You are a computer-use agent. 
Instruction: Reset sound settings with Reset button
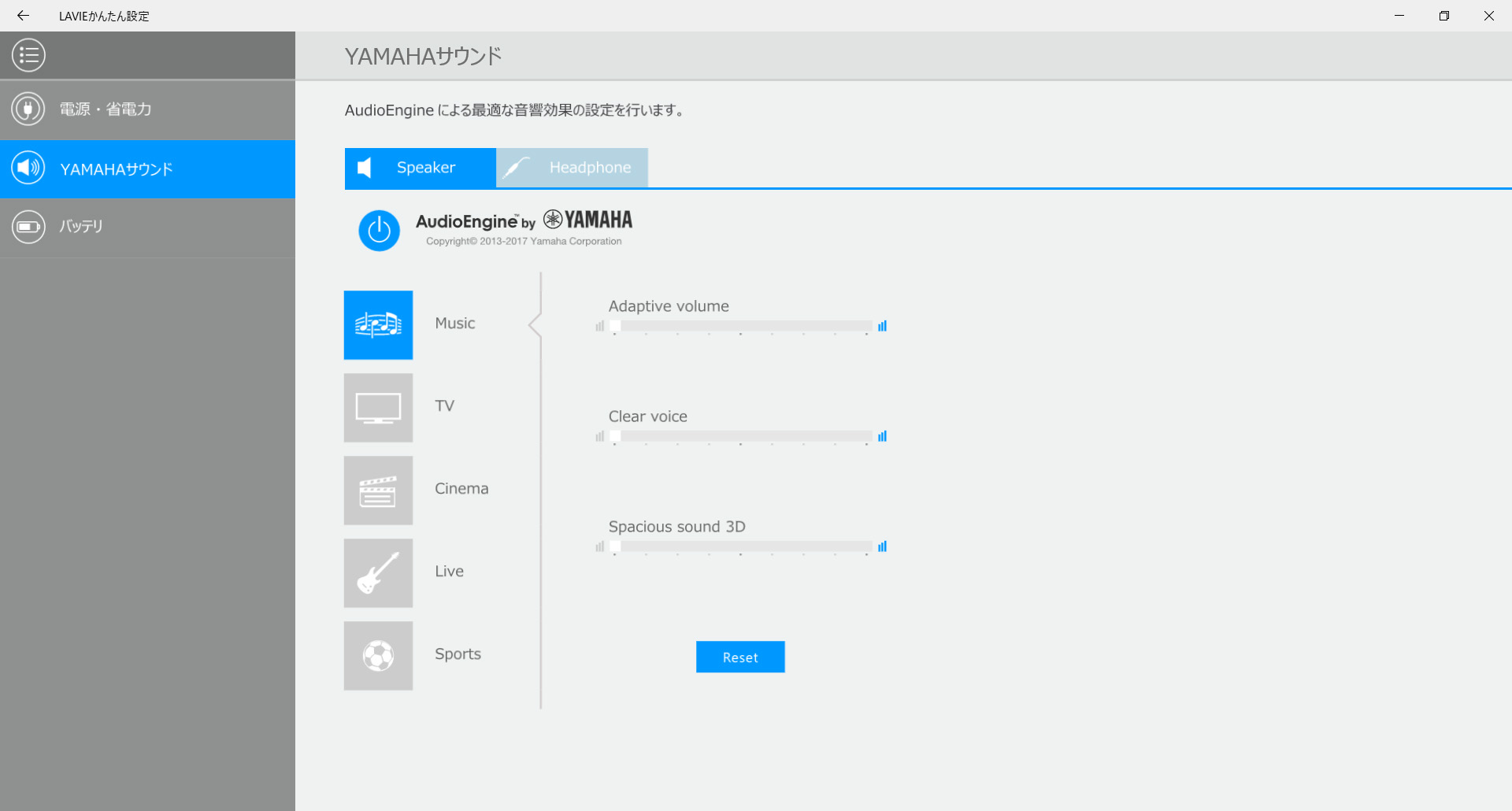tap(740, 657)
